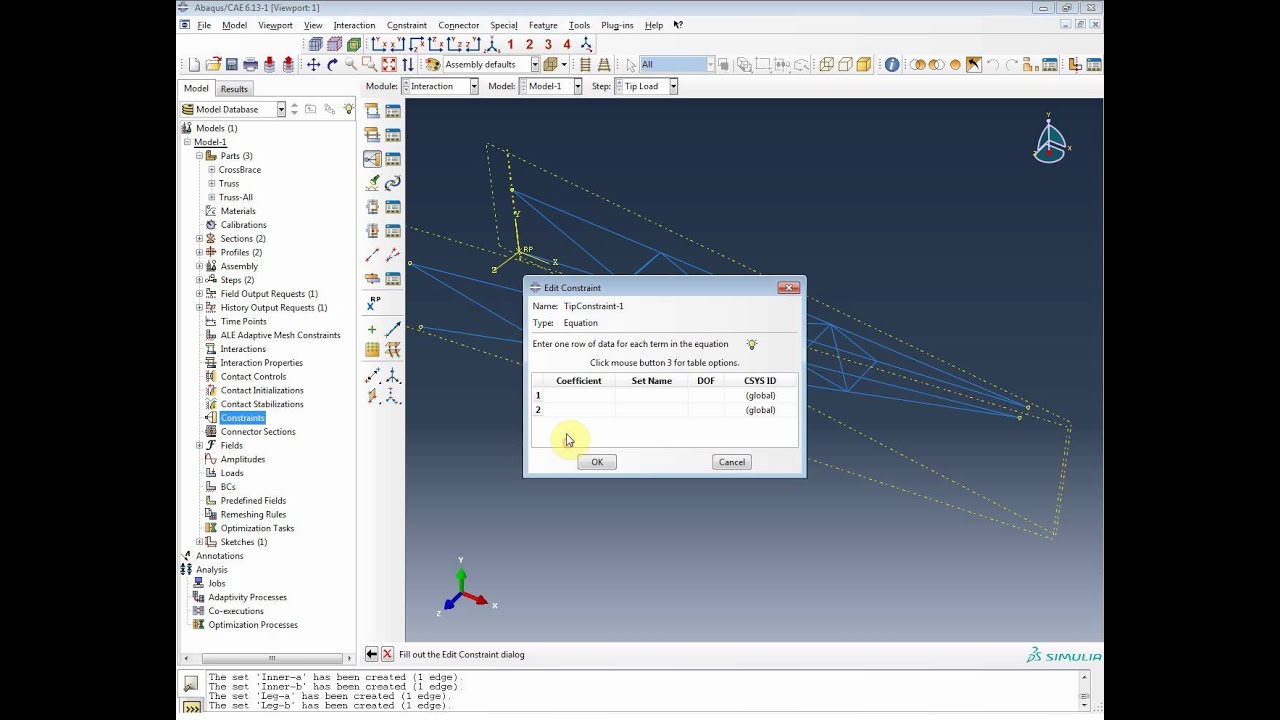Viewport: 1280px width, 720px height.
Task: Select Loads in the model tree
Action: (x=232, y=473)
